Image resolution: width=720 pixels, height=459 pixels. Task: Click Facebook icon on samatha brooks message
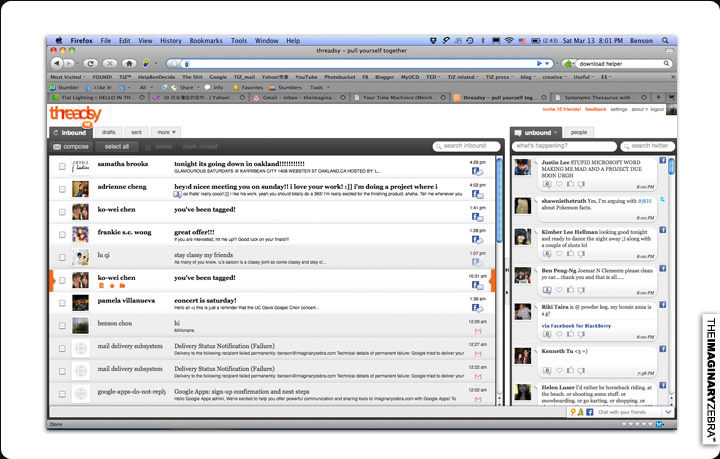[x=478, y=171]
